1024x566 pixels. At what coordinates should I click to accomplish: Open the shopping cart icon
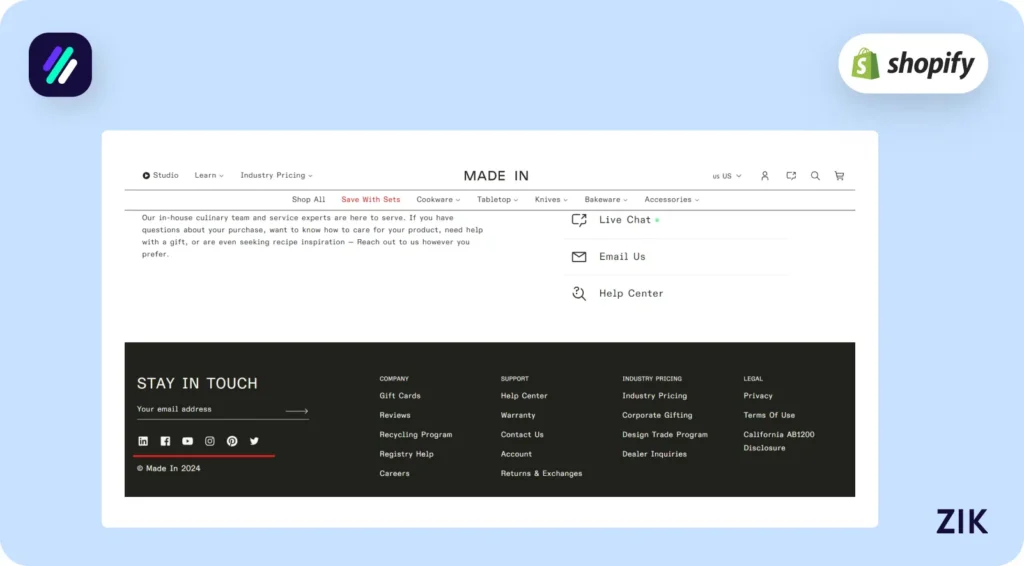coord(839,176)
